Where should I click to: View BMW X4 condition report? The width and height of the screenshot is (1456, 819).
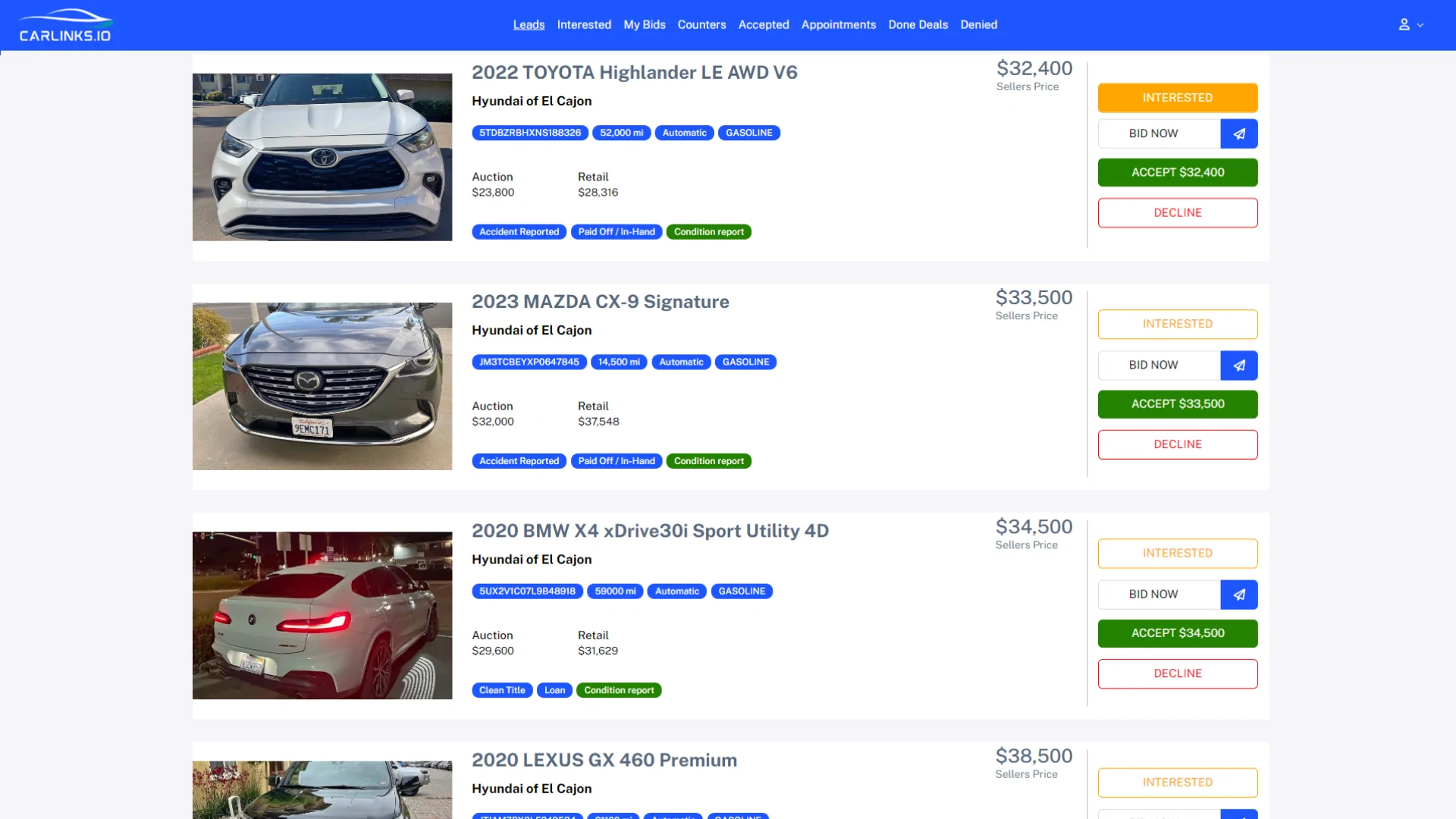point(619,690)
